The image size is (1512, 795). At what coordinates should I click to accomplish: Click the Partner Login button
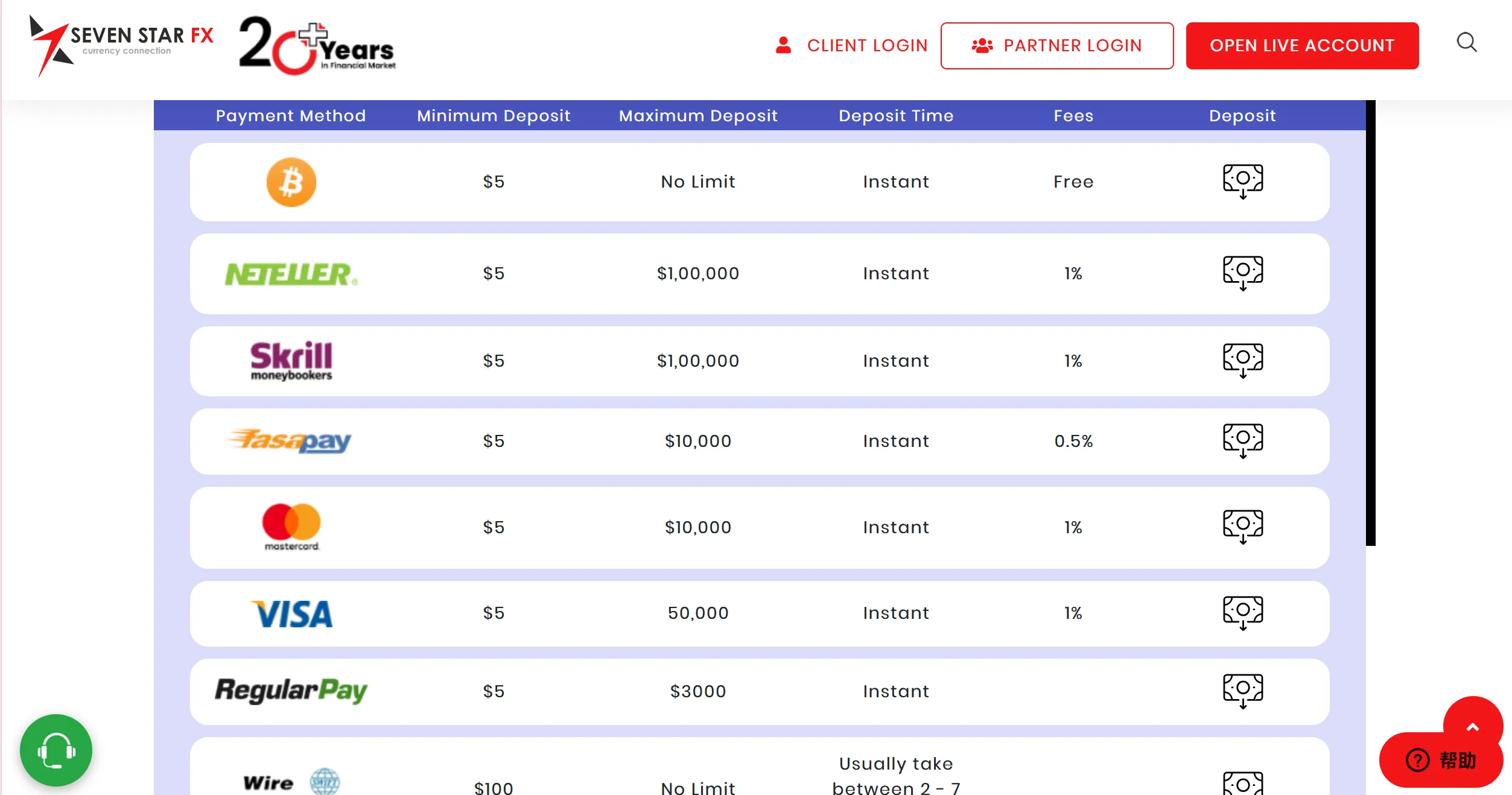[1057, 46]
